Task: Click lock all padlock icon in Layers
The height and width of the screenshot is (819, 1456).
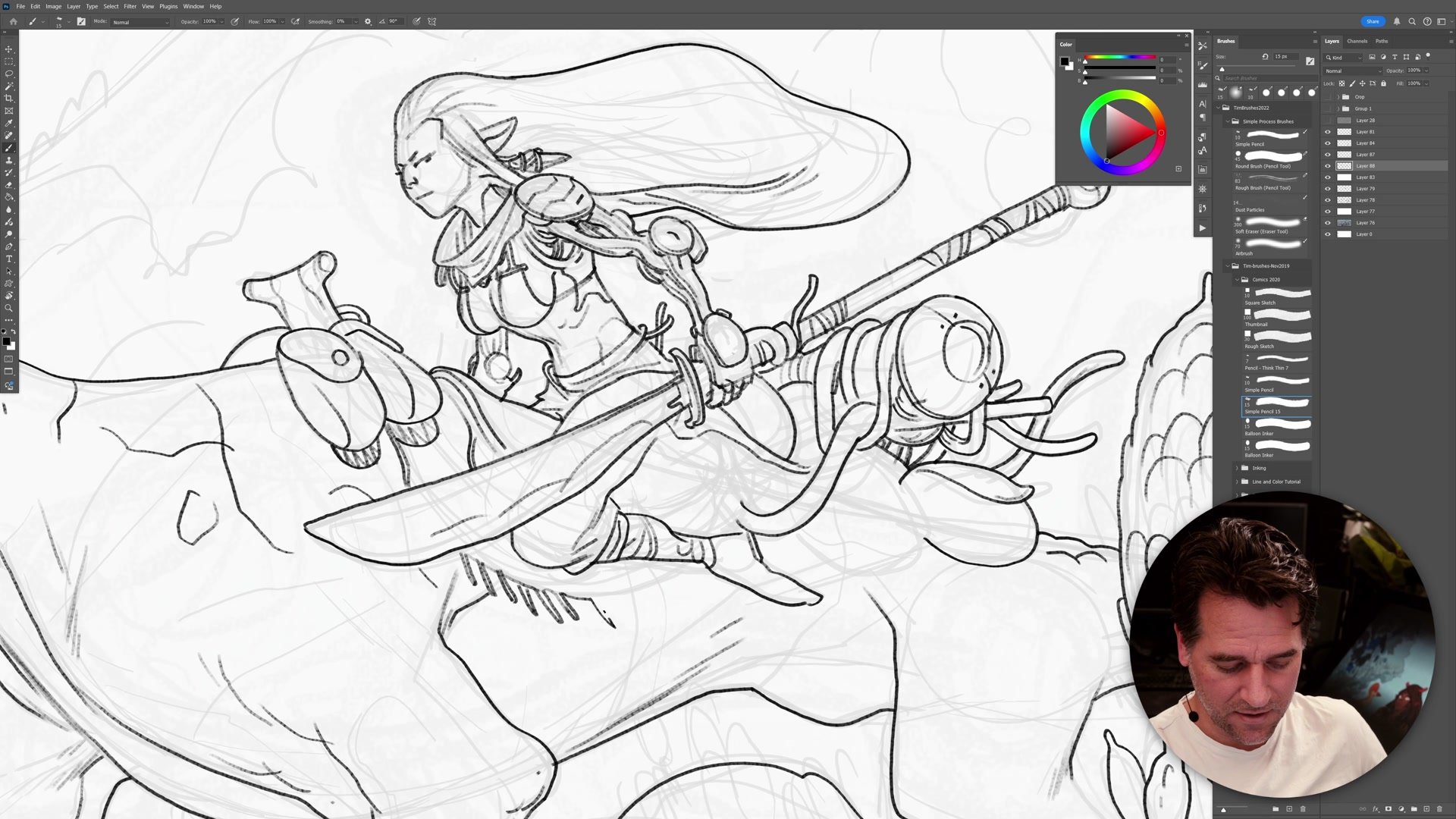Action: 1383,83
